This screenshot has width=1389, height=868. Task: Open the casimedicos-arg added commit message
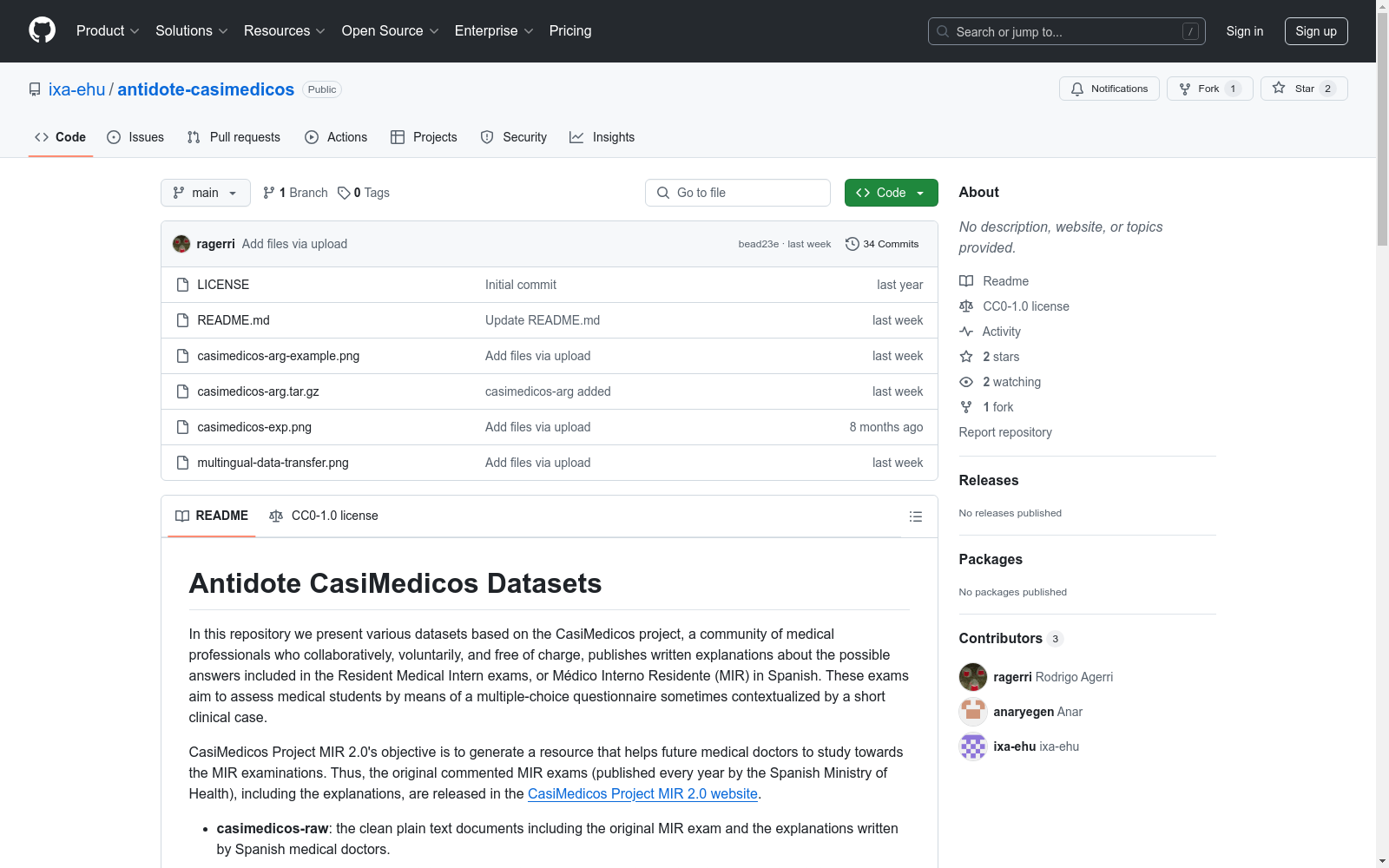pyautogui.click(x=548, y=391)
